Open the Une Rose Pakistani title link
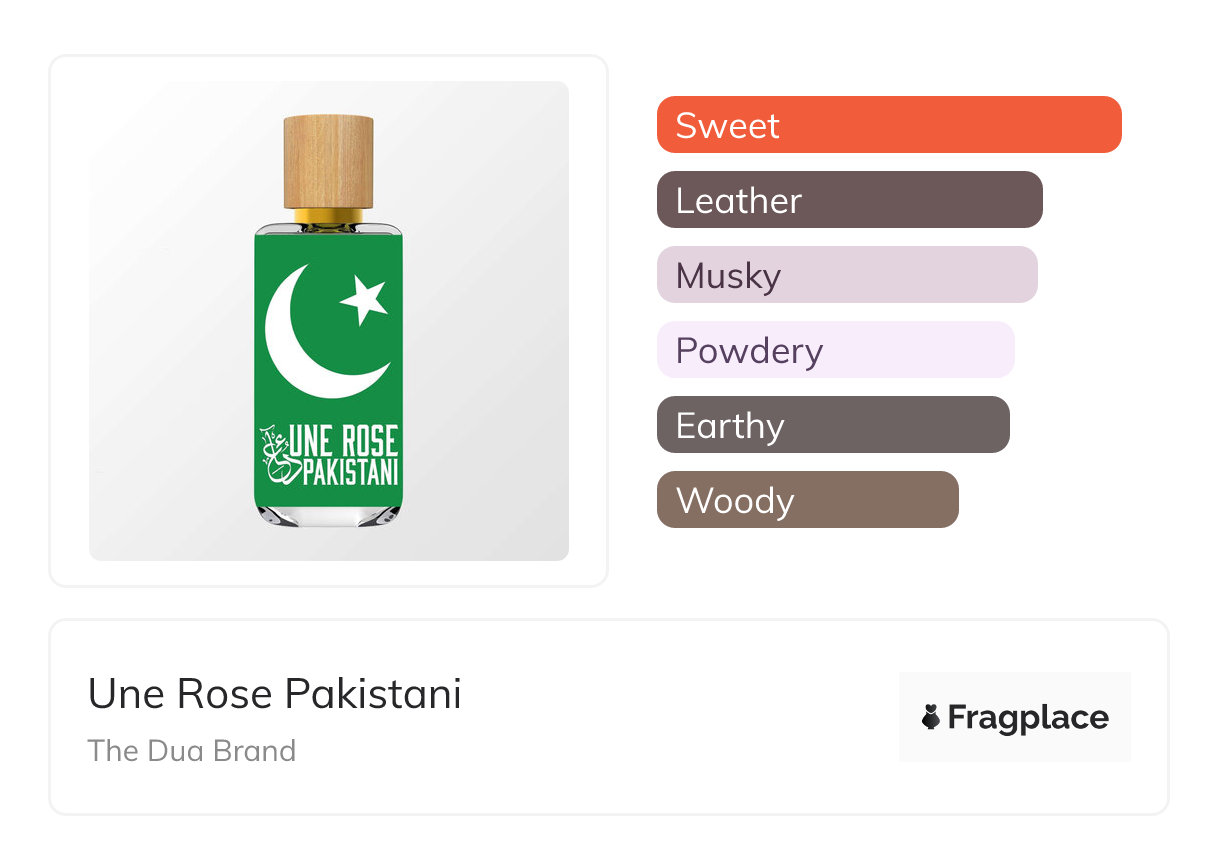The height and width of the screenshot is (864, 1218). (x=274, y=694)
